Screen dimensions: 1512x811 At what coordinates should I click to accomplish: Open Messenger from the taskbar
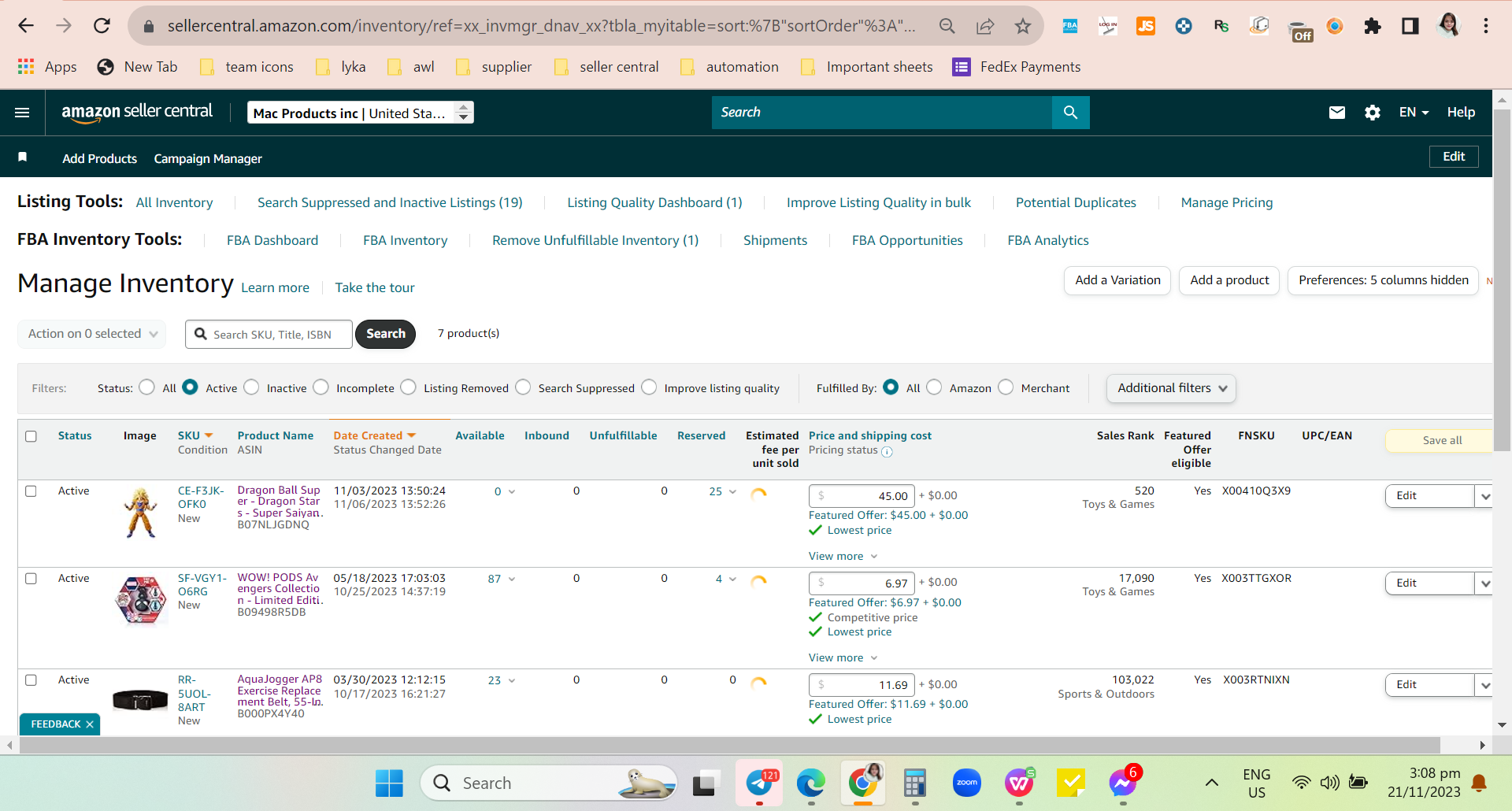pos(1123,783)
